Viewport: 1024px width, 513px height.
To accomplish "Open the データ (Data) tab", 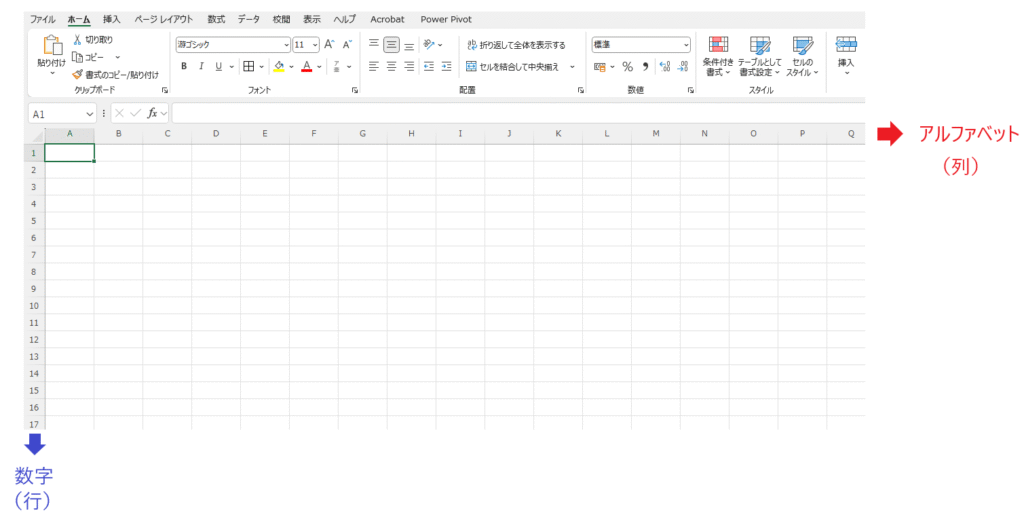I will click(248, 19).
